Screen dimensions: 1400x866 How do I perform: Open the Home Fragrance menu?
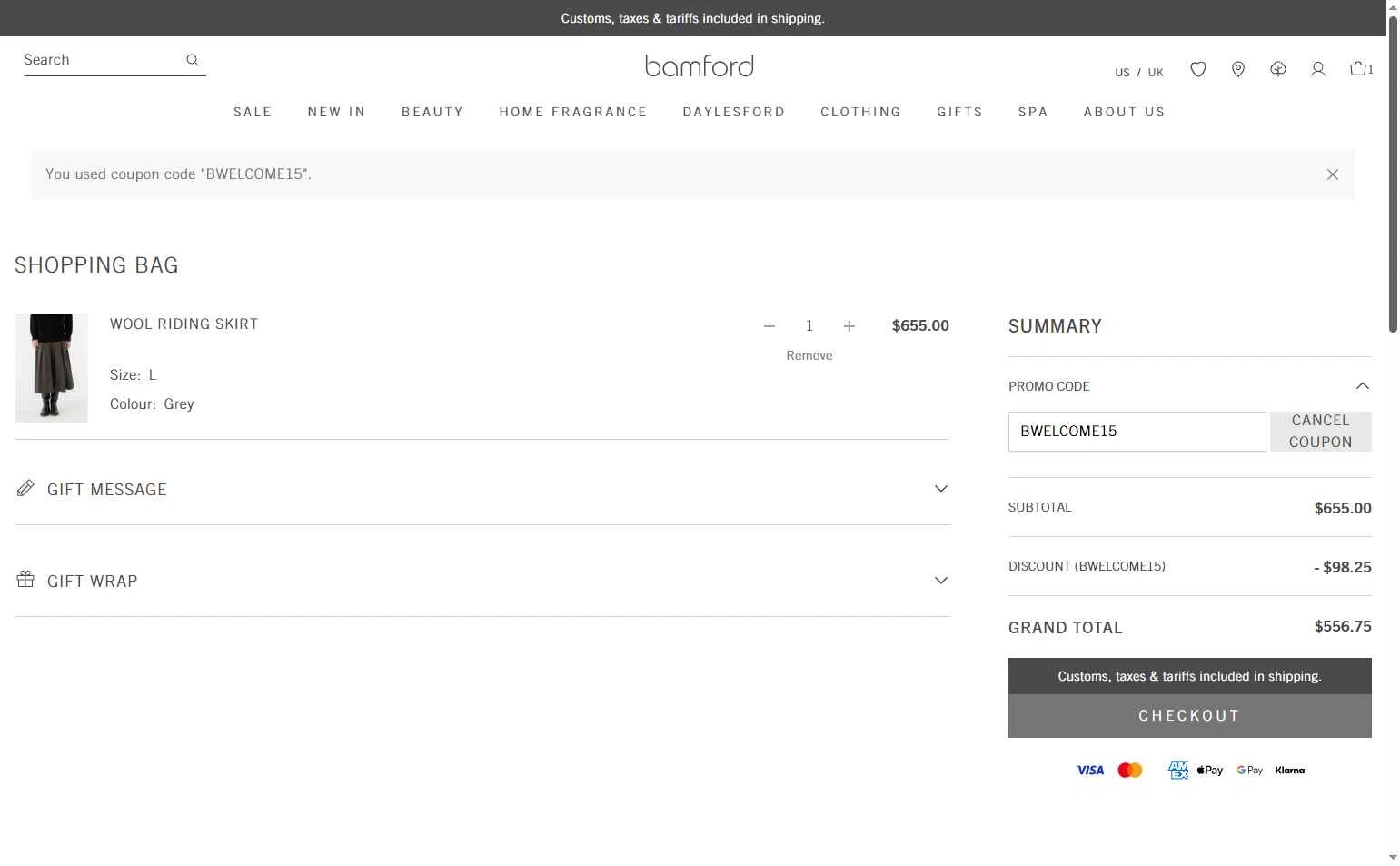[573, 112]
